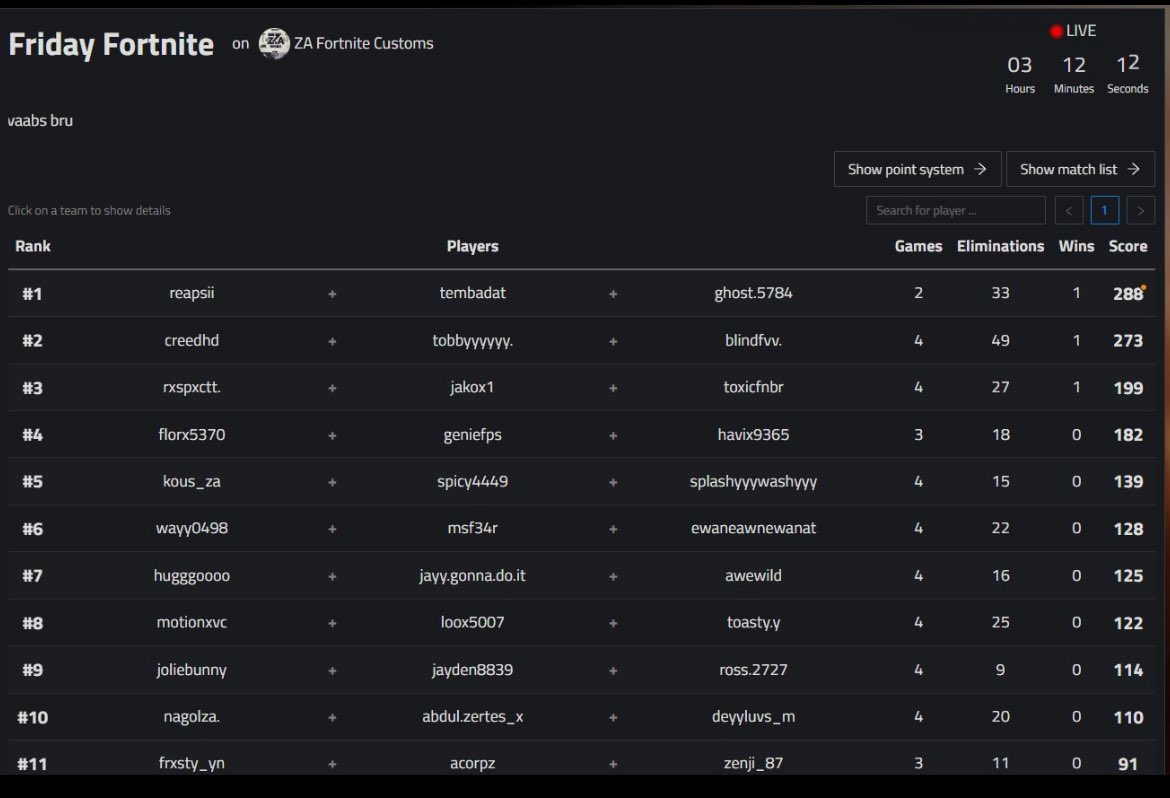Open the ZA Fortnite Customs logo icon

(x=274, y=43)
